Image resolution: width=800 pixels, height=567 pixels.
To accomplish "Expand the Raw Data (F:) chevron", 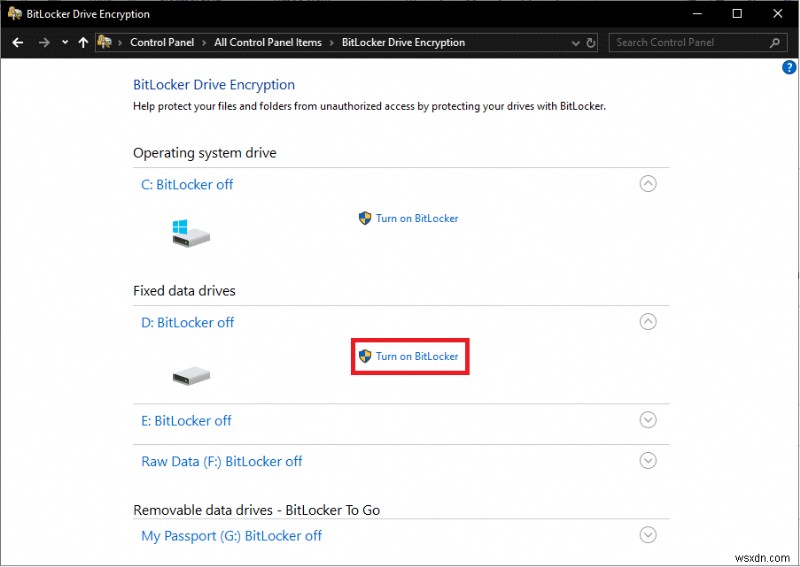I will tap(648, 461).
